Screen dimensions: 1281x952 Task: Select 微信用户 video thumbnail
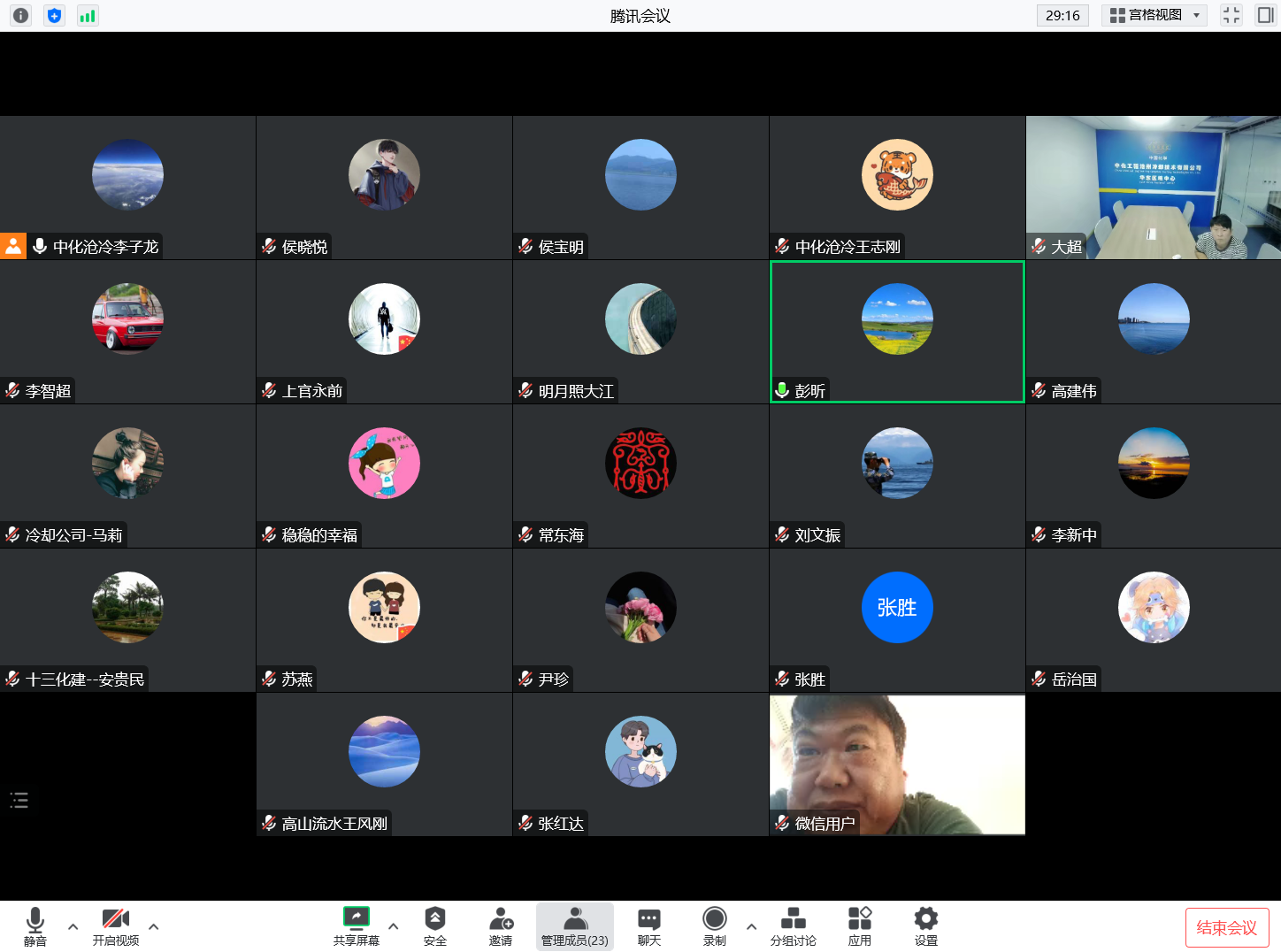pos(897,764)
